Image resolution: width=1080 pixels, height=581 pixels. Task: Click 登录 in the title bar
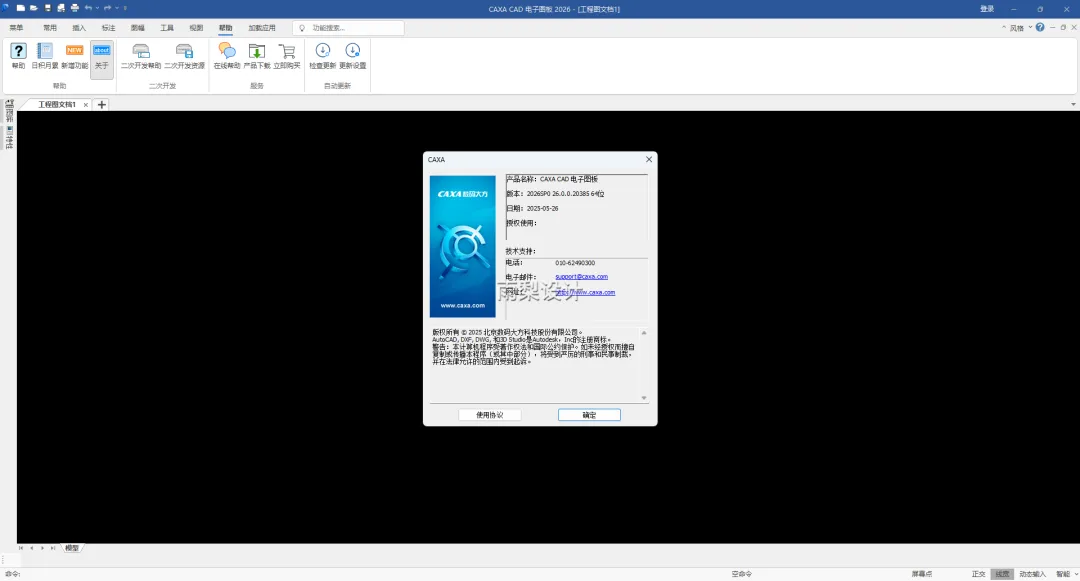coord(987,9)
